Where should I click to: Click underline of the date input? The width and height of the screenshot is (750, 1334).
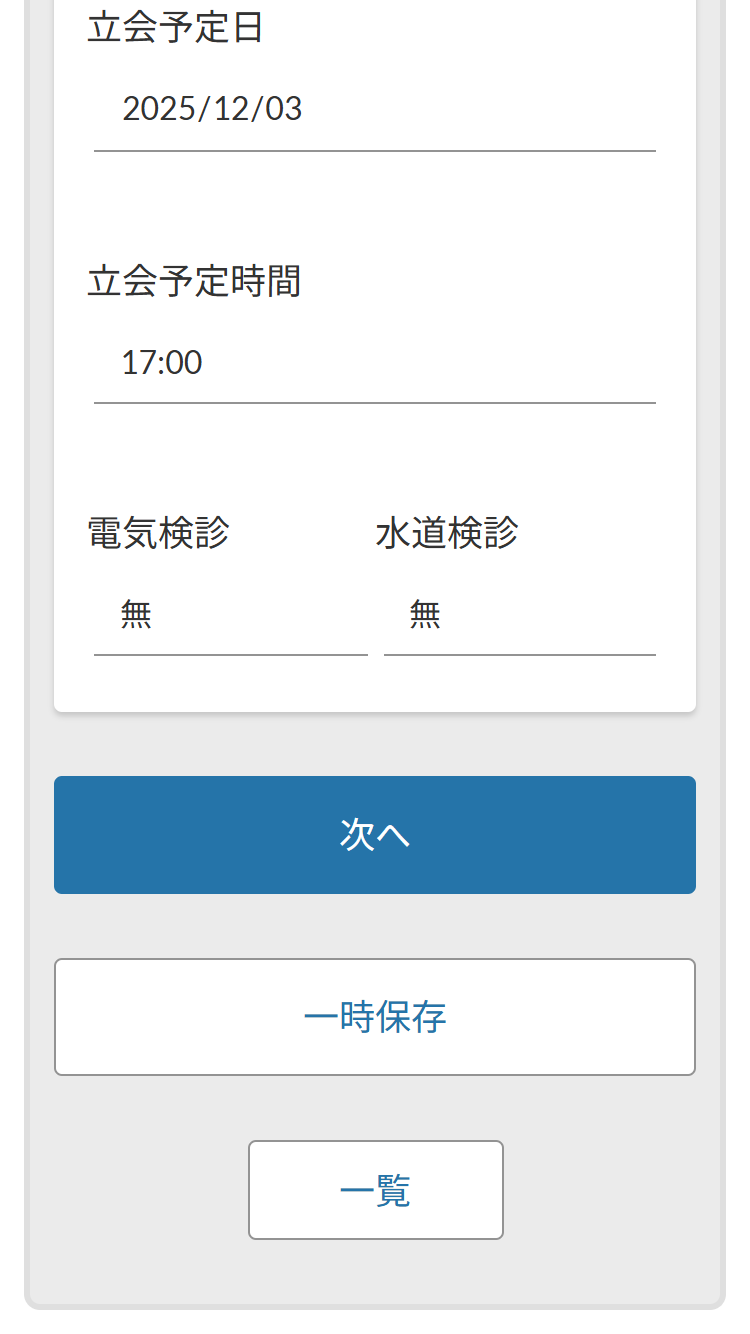coord(374,151)
